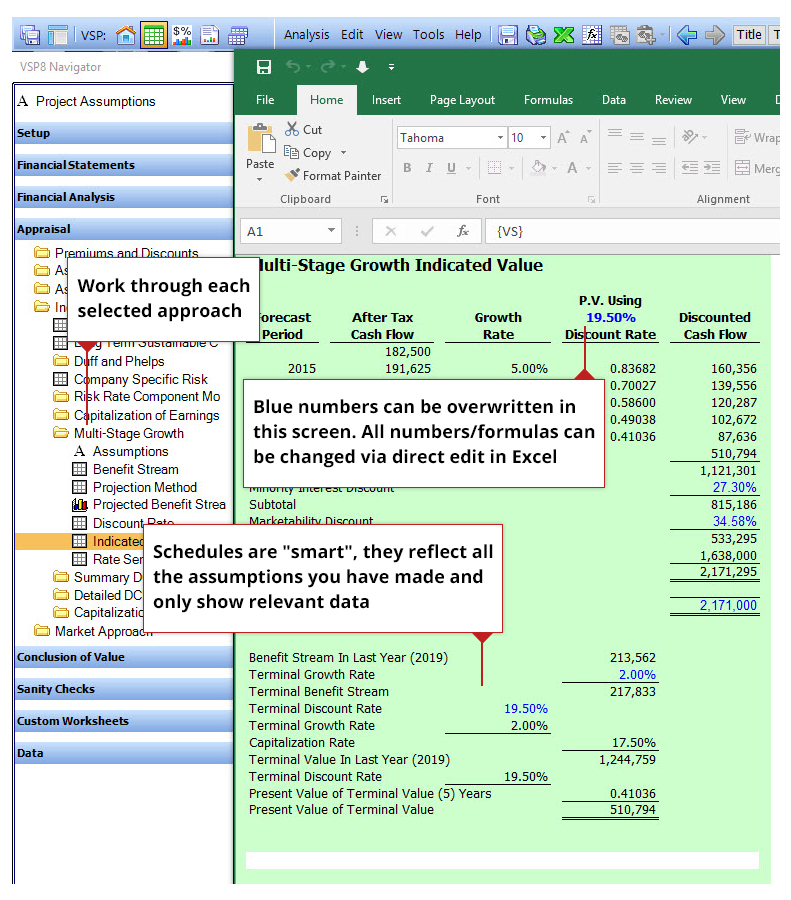Open the VSP Tools menu
This screenshot has height=900, width=791.
(x=428, y=35)
